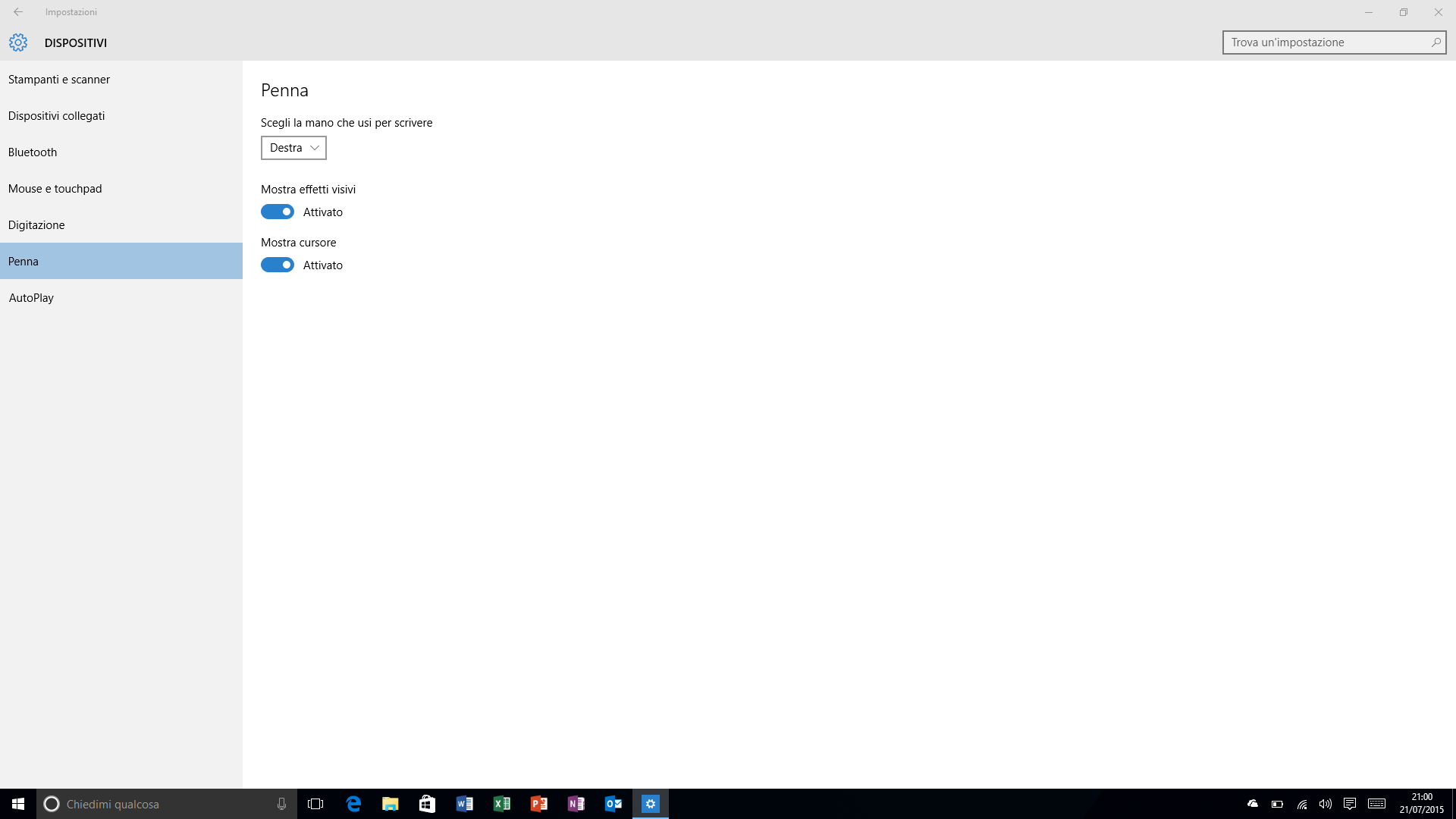Open the Destra hand dropdown
This screenshot has height=819, width=1456.
[293, 148]
